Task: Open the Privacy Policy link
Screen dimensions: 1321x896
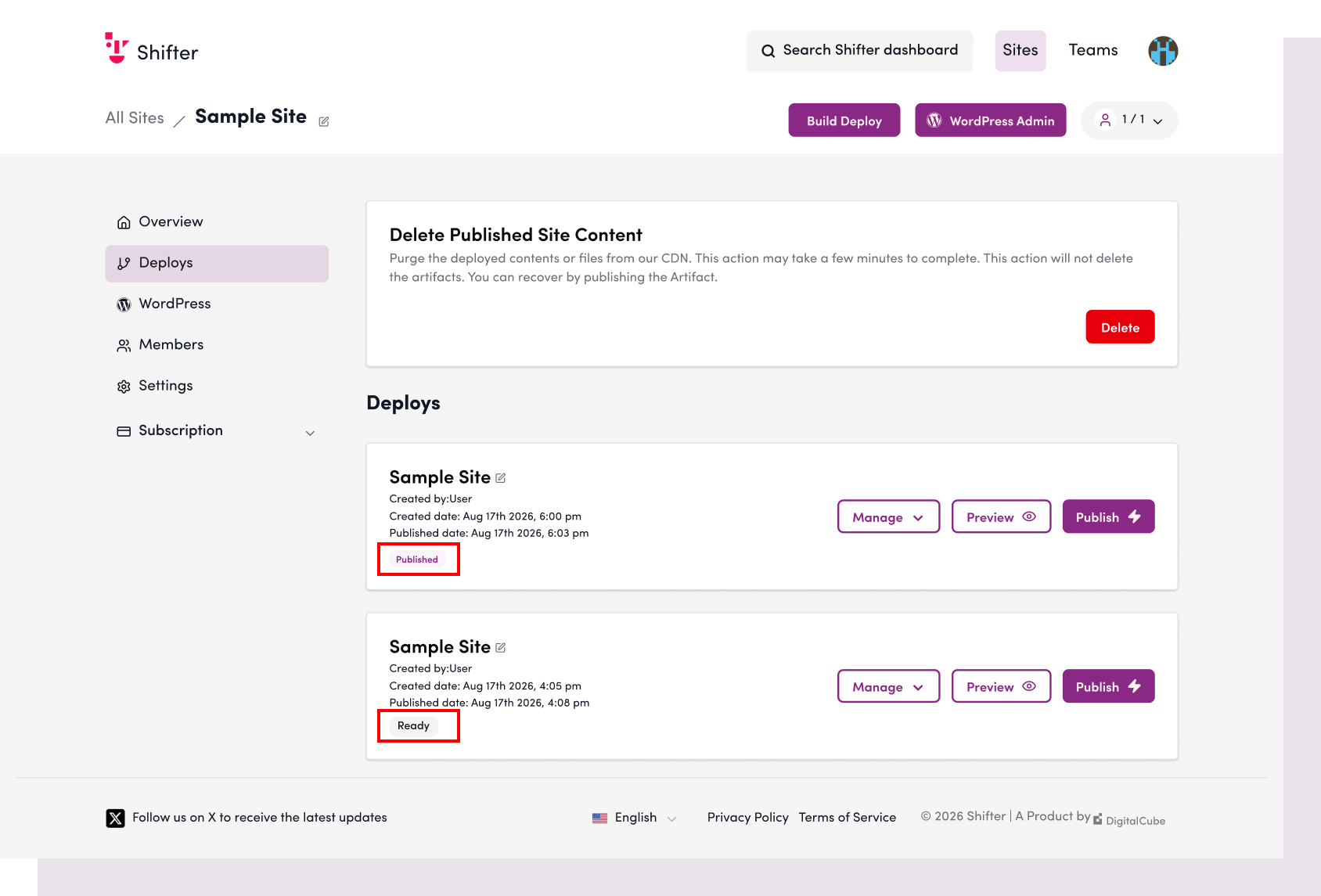Action: coord(747,818)
